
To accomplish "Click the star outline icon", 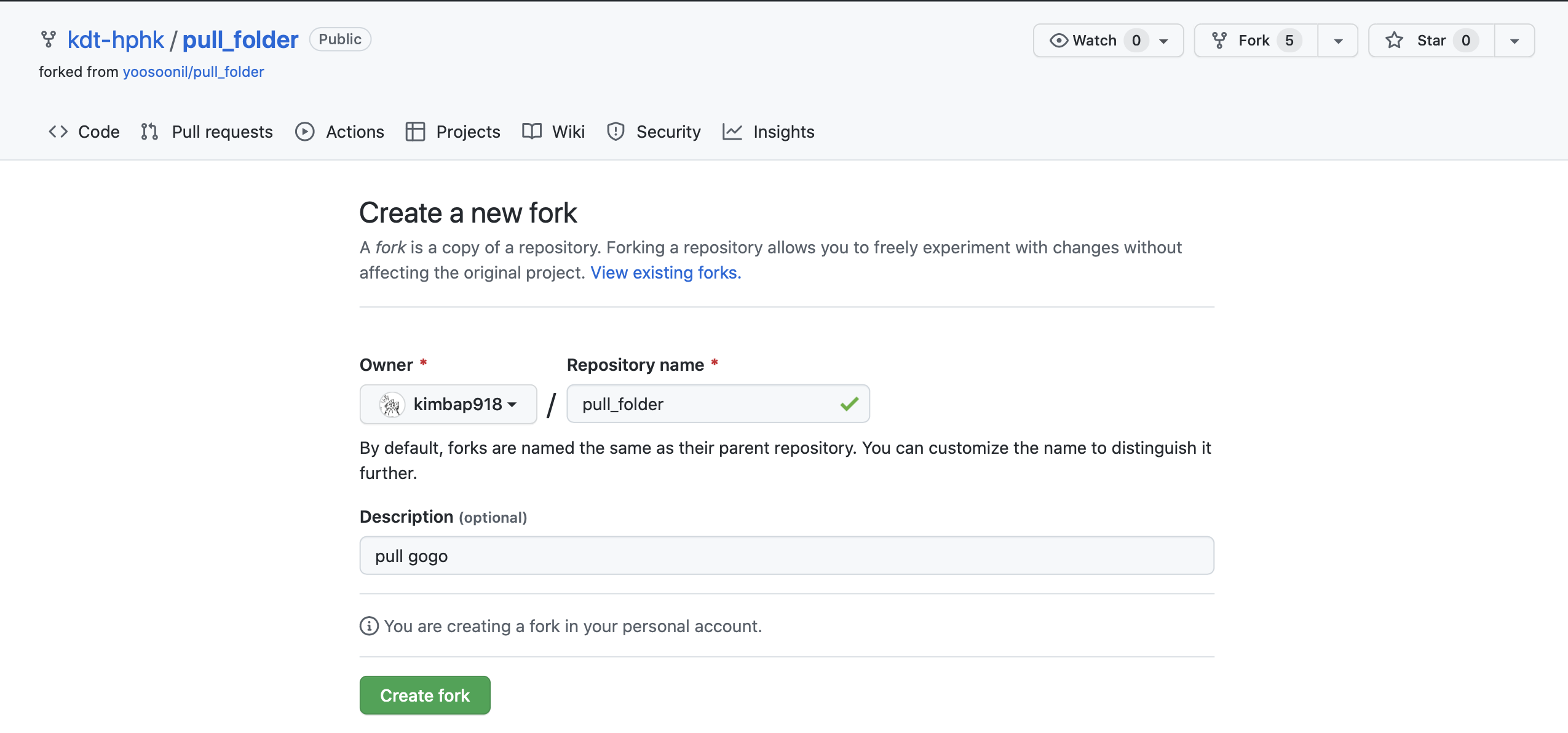I will (x=1395, y=41).
